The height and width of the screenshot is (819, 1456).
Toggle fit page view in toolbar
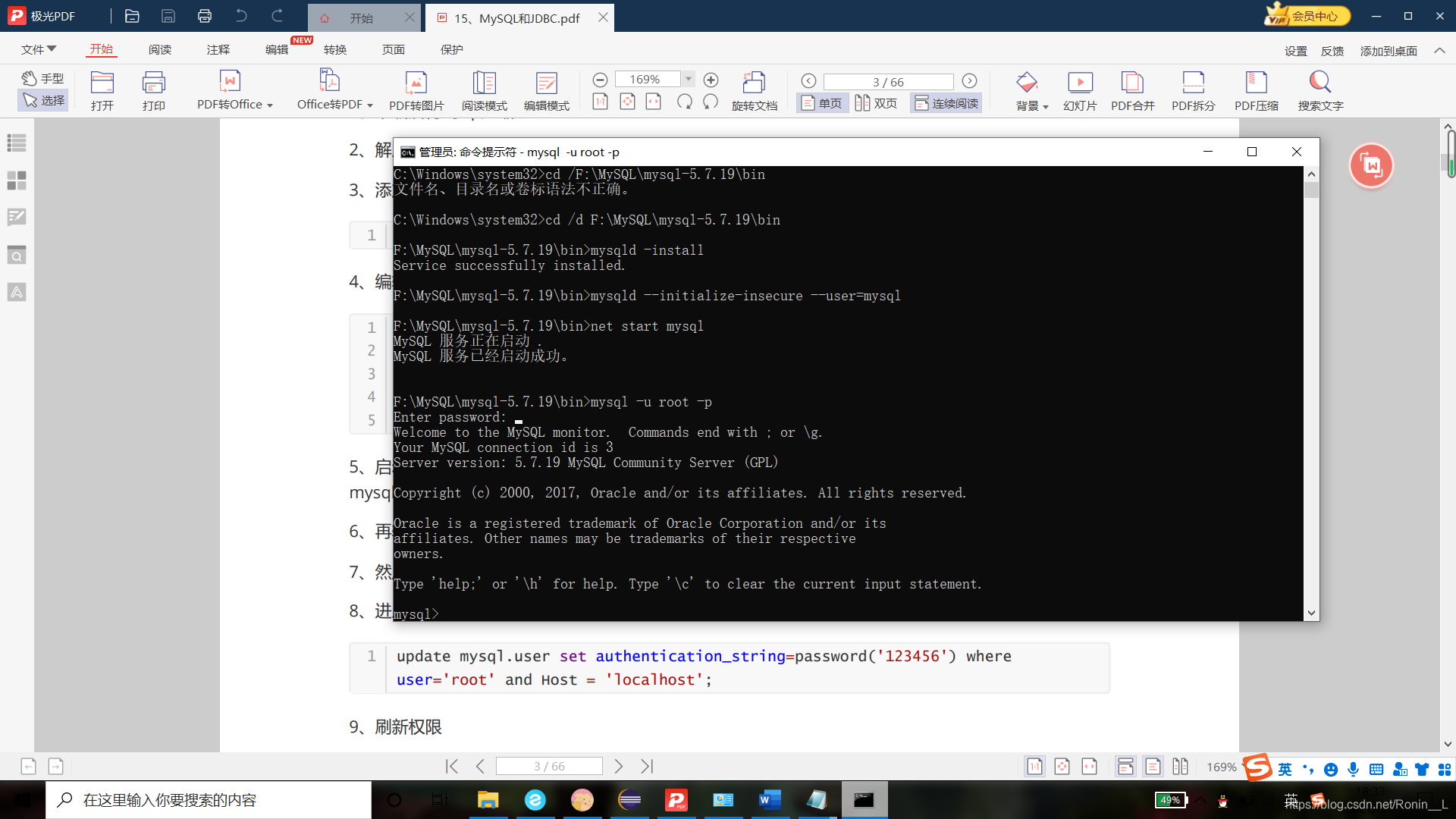[627, 102]
